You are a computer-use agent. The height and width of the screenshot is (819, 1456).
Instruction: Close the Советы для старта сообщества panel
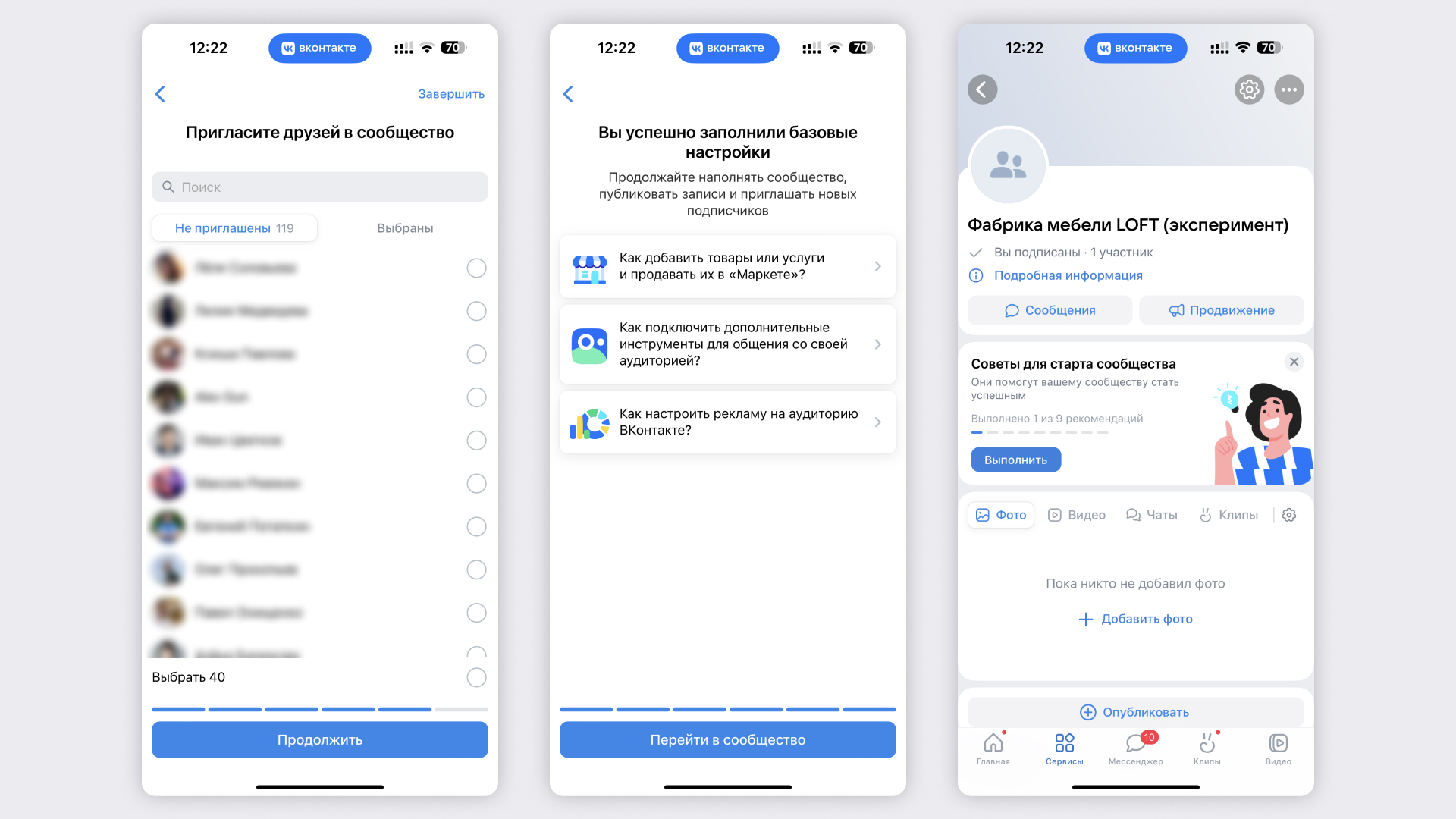(1293, 362)
